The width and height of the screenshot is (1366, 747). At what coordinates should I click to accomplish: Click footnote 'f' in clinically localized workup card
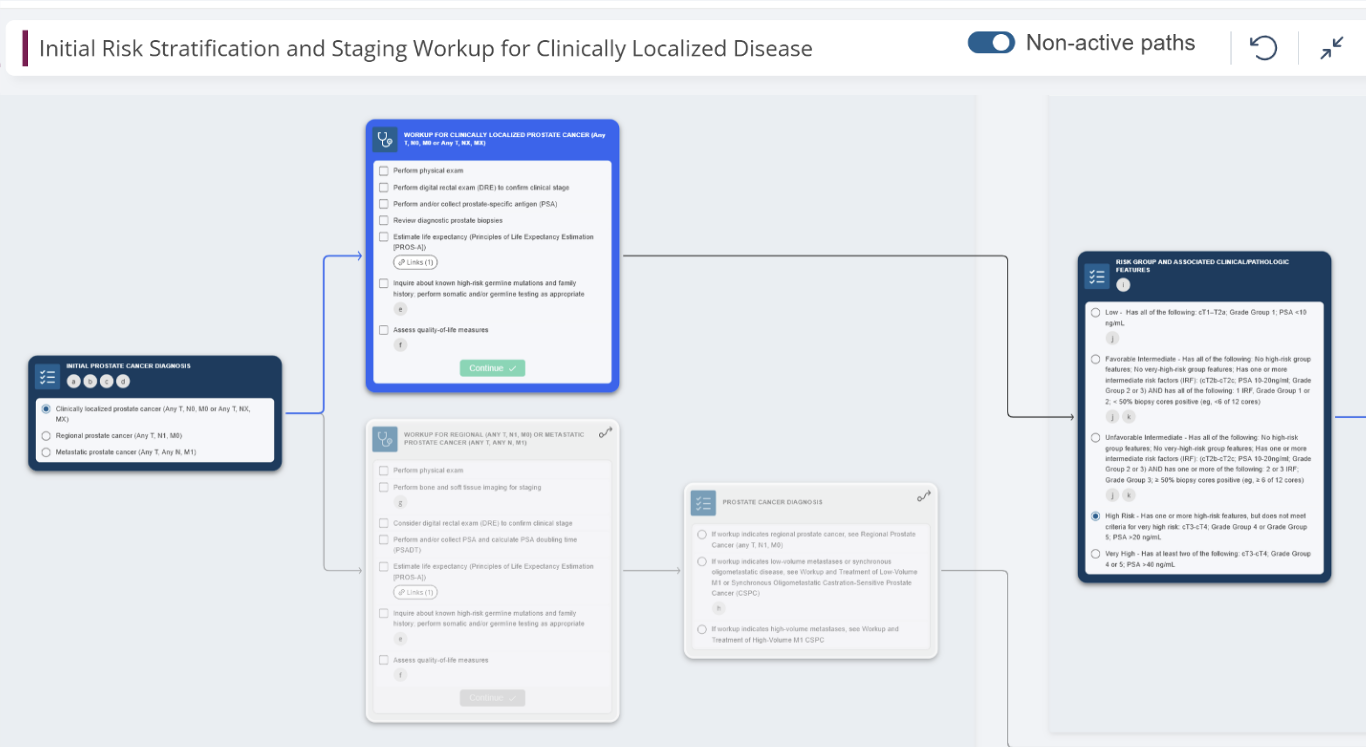(x=401, y=344)
